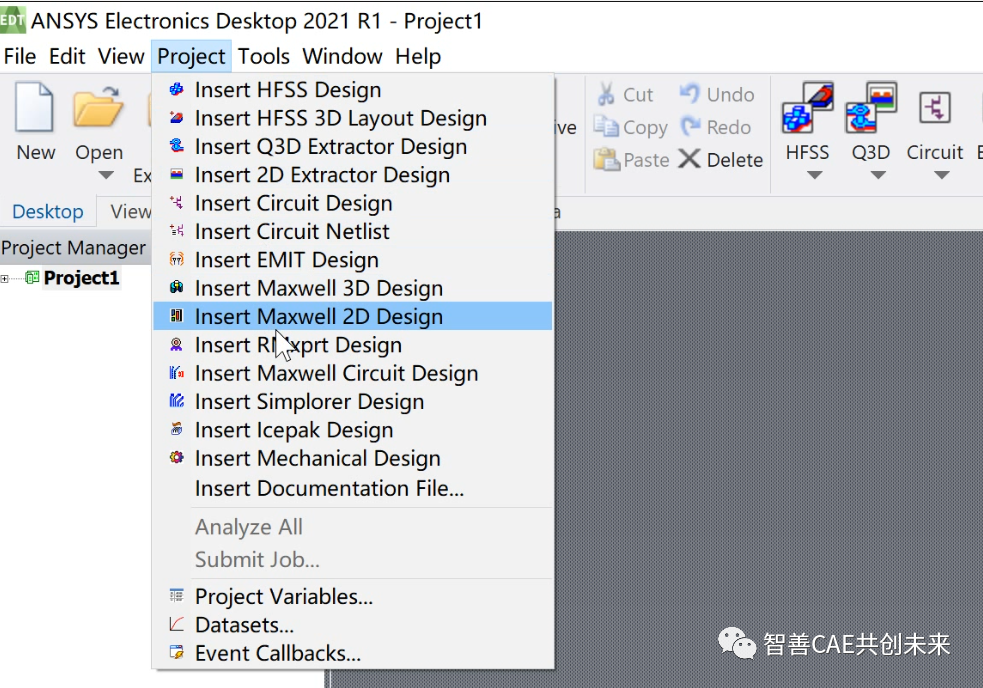Choose Insert Q3D Extractor Design
983x688 pixels.
coord(353,146)
